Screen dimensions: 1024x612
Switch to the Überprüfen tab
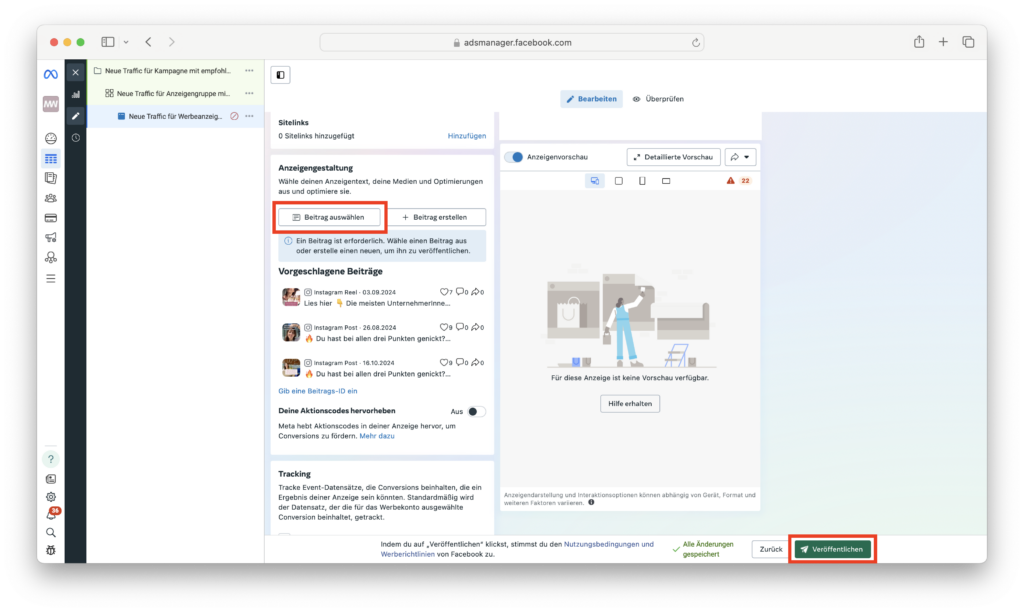tap(658, 99)
